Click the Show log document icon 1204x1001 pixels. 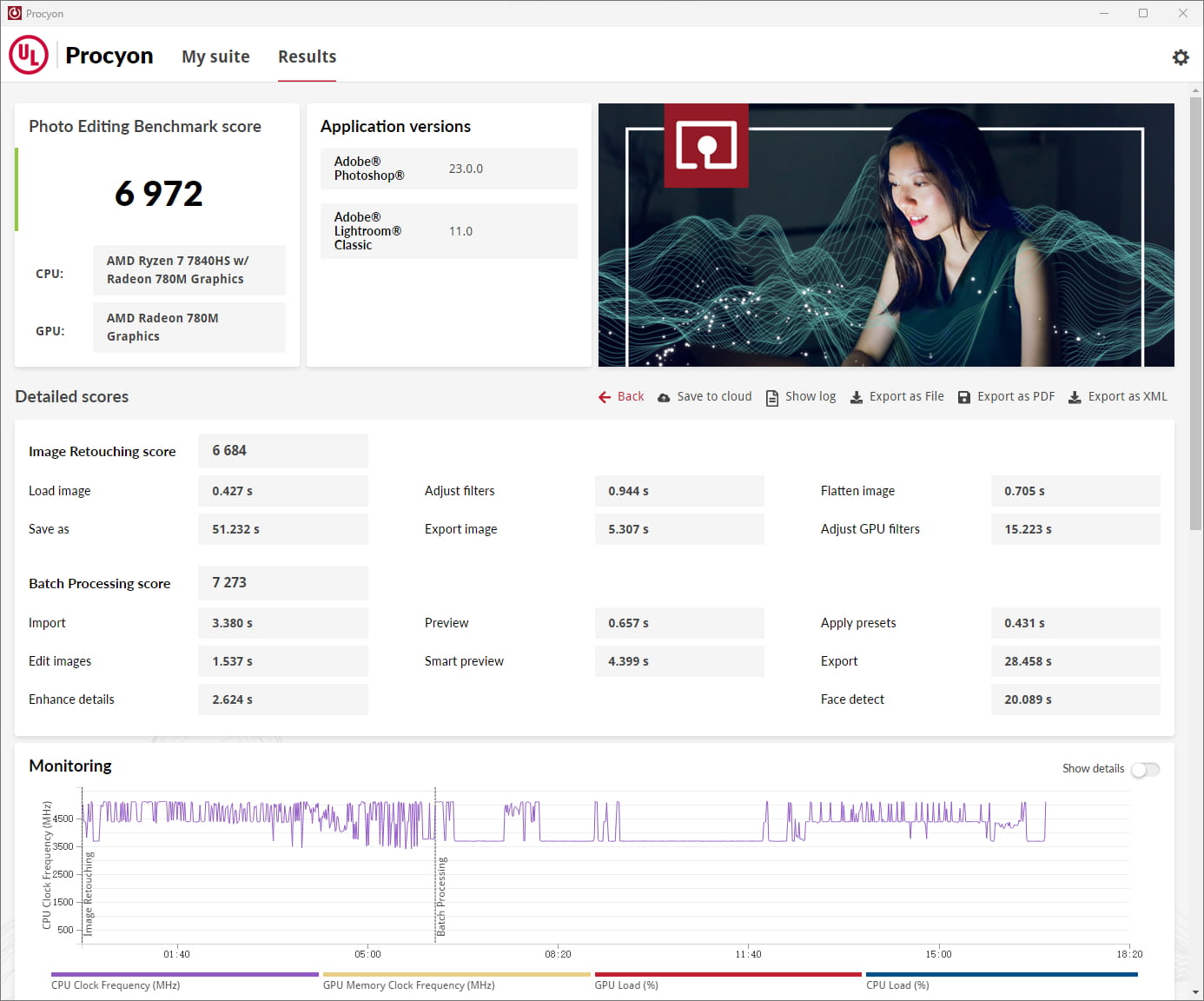pos(772,397)
